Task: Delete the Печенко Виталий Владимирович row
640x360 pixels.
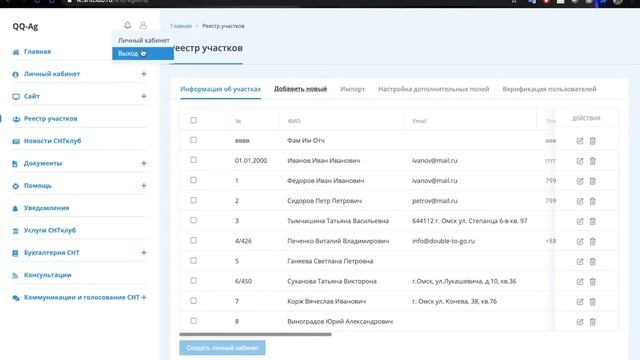Action: click(x=593, y=241)
